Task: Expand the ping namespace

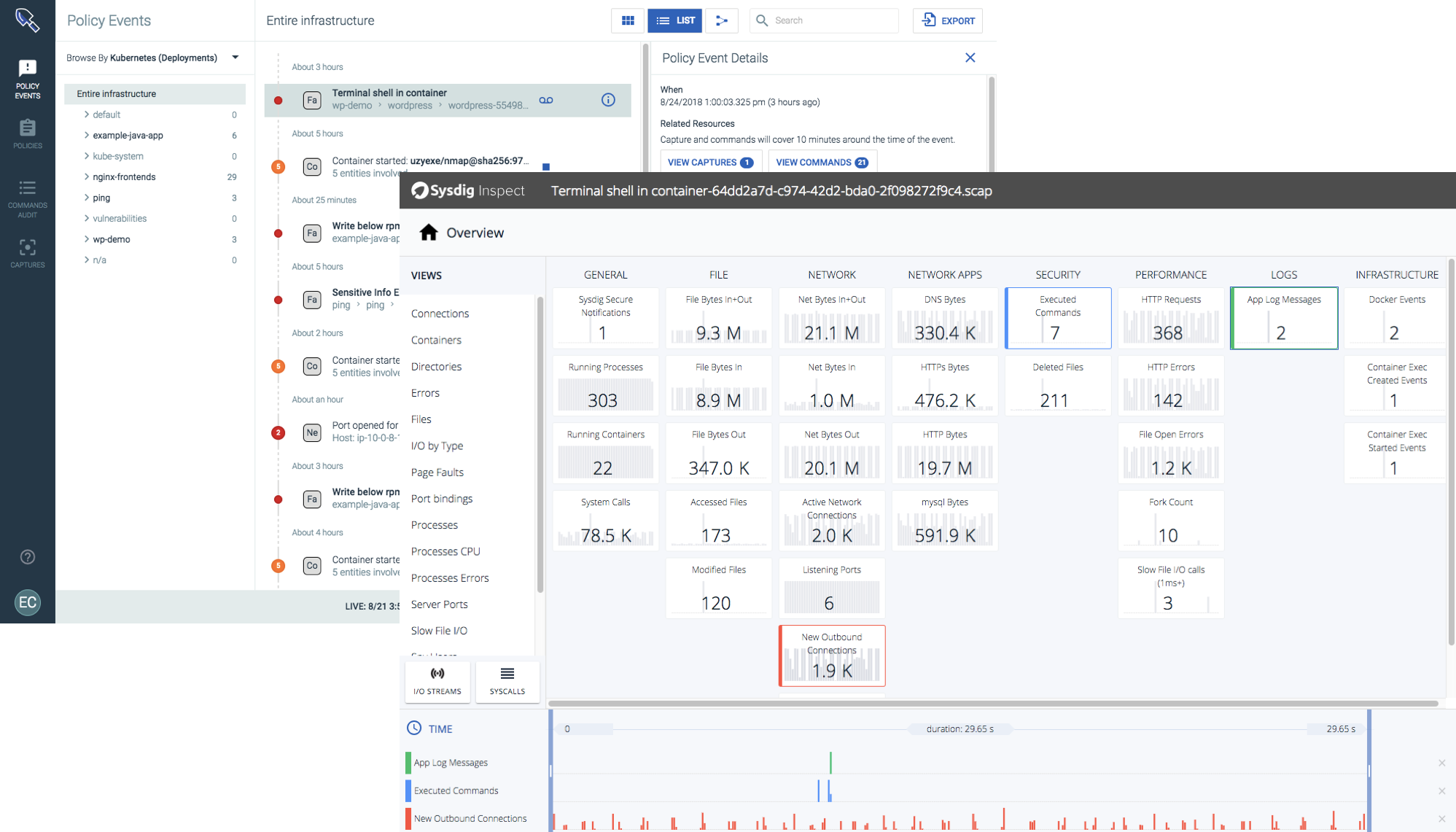Action: point(86,198)
